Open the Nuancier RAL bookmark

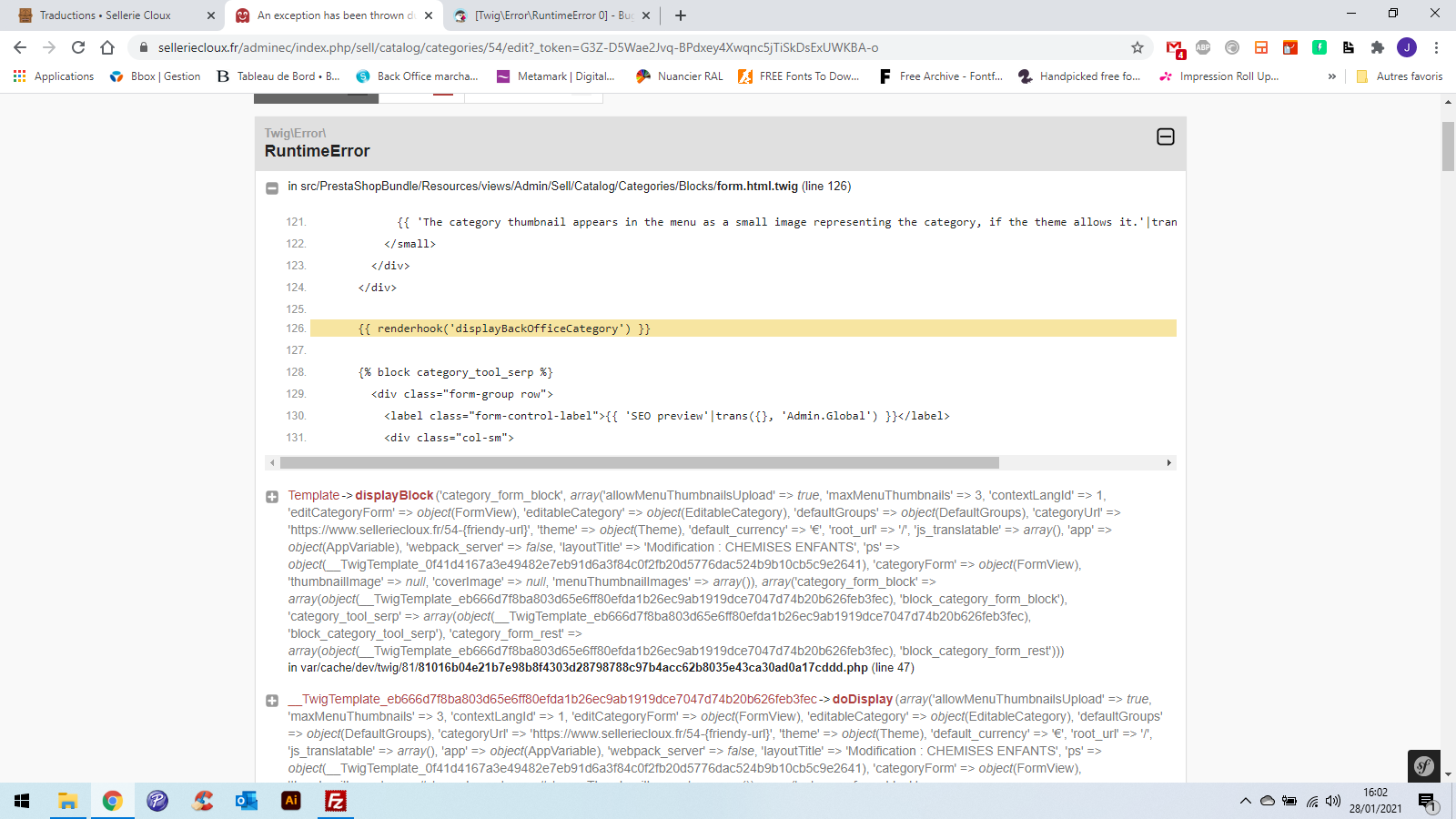pyautogui.click(x=680, y=76)
